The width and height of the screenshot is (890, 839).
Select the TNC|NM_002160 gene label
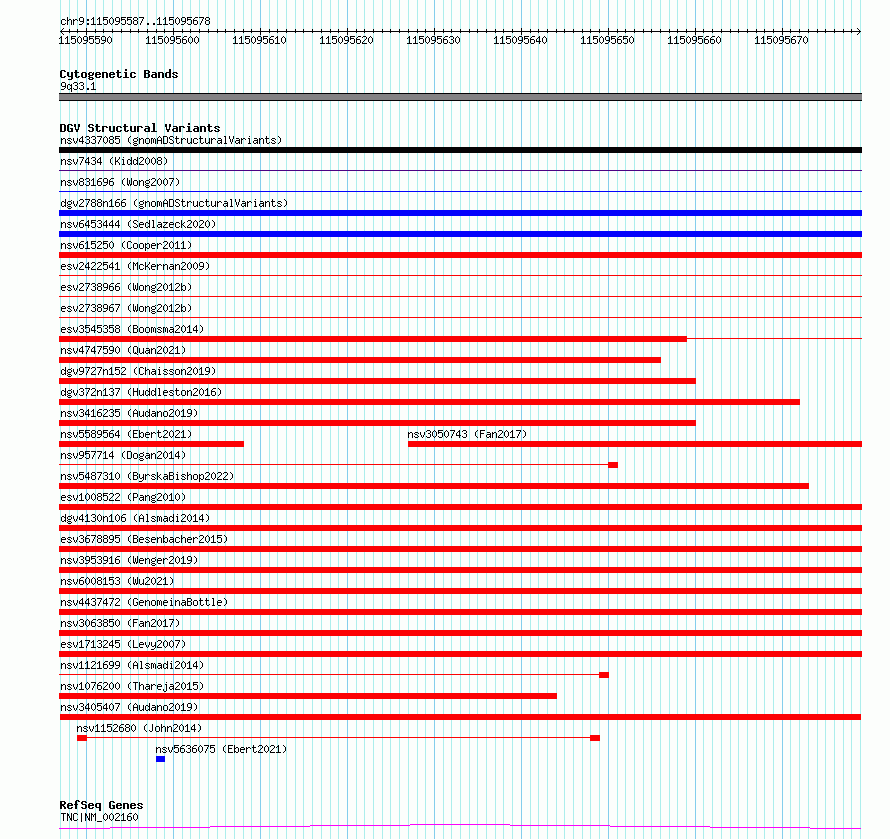click(99, 817)
